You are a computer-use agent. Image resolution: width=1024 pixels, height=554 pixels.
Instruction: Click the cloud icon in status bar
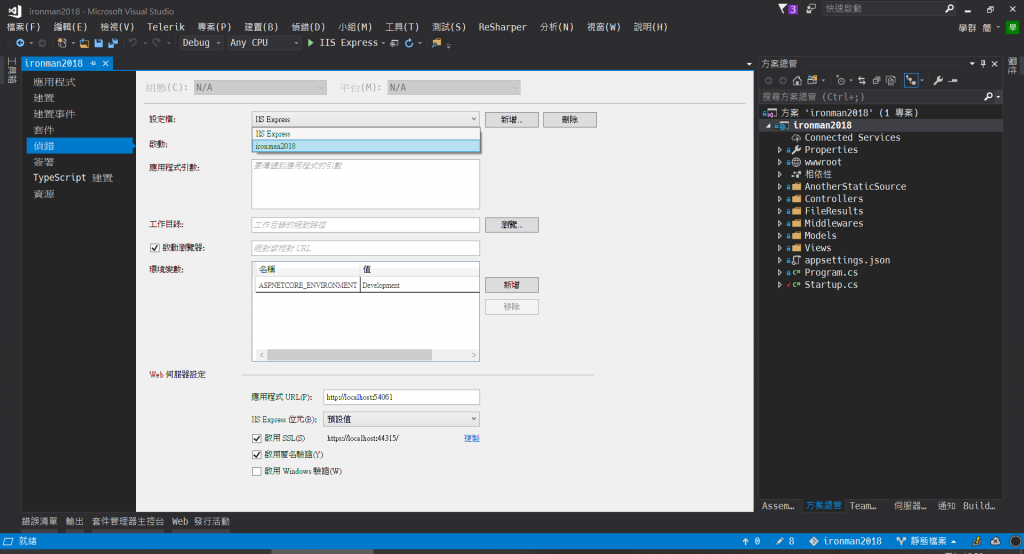coord(995,541)
